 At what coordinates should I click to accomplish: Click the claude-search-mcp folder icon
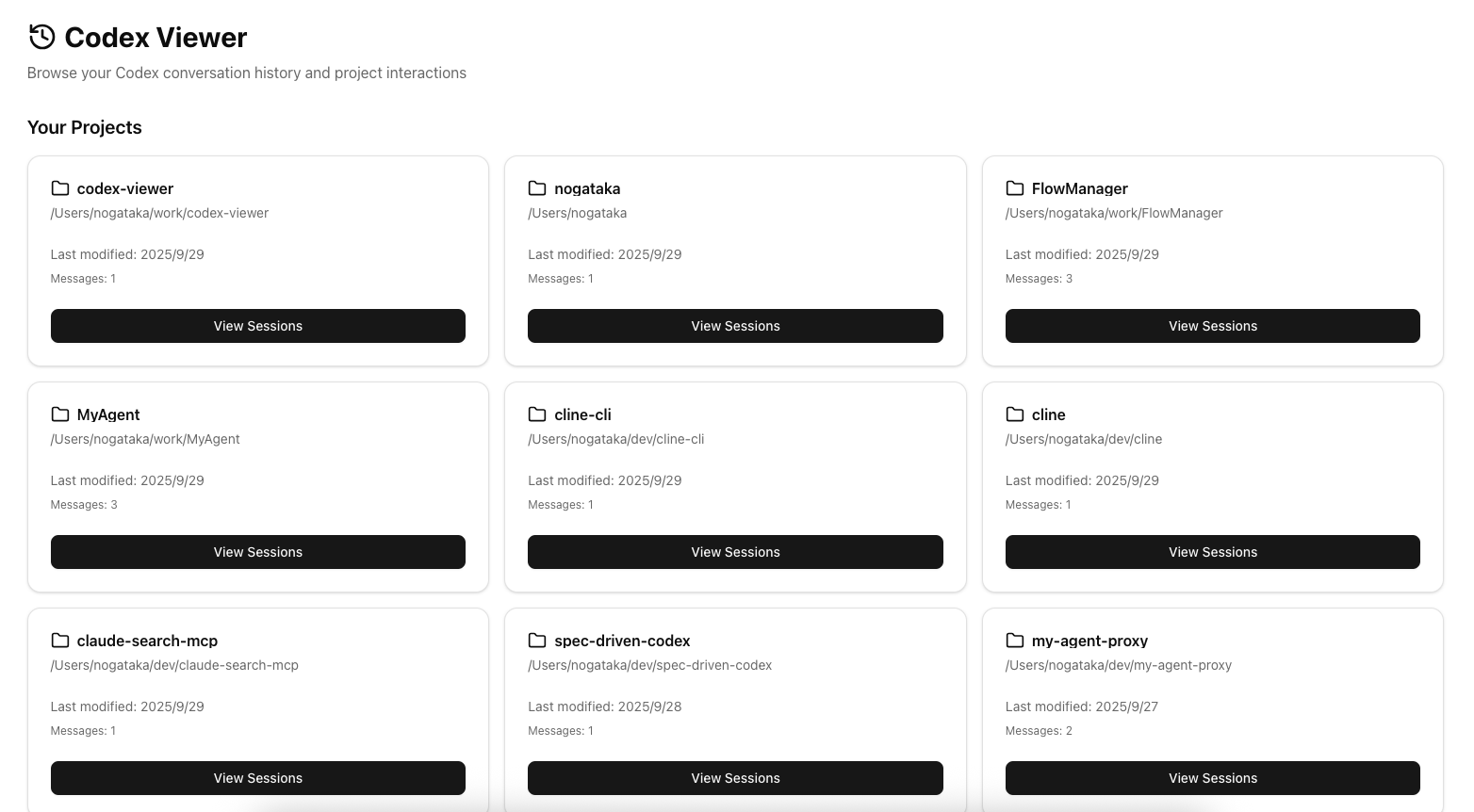60,641
